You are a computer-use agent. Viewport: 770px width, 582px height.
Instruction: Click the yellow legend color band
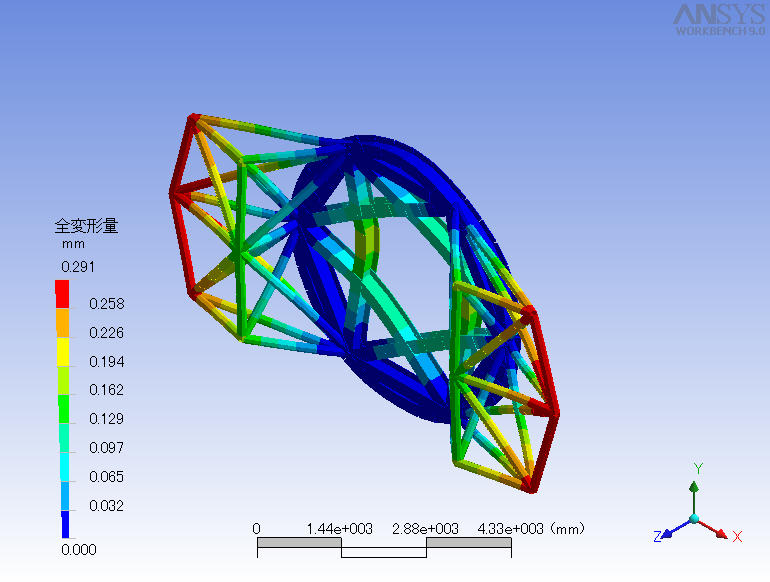pos(62,352)
